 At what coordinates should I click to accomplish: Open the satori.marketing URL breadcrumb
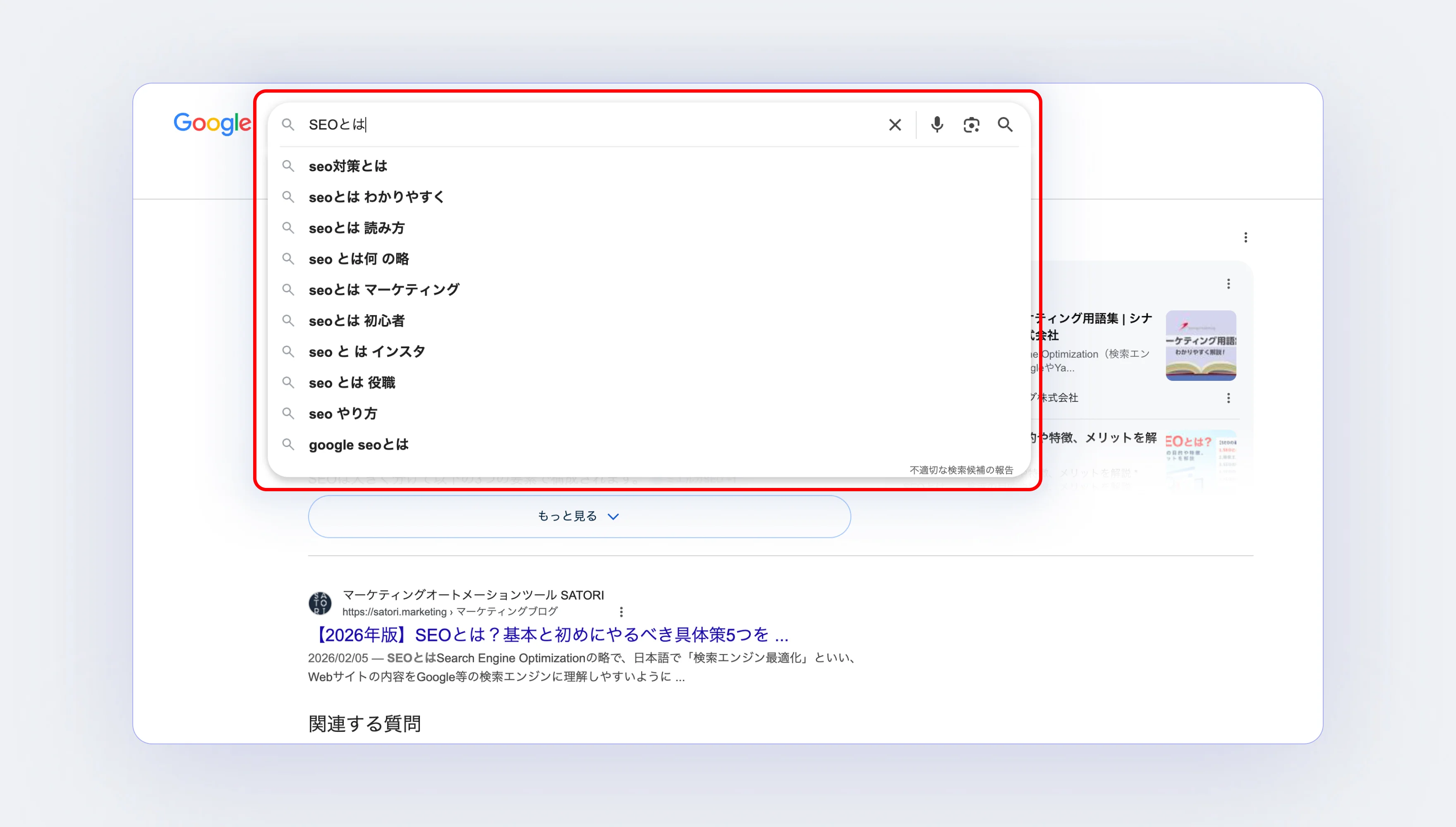tap(450, 612)
